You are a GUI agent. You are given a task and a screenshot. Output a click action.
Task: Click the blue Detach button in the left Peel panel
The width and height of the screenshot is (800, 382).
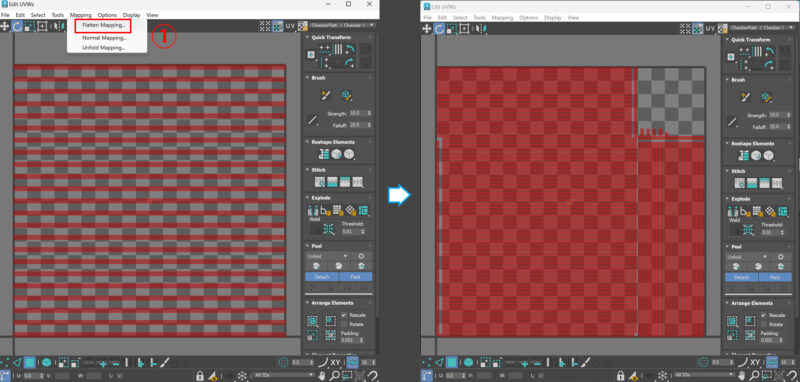click(x=322, y=276)
